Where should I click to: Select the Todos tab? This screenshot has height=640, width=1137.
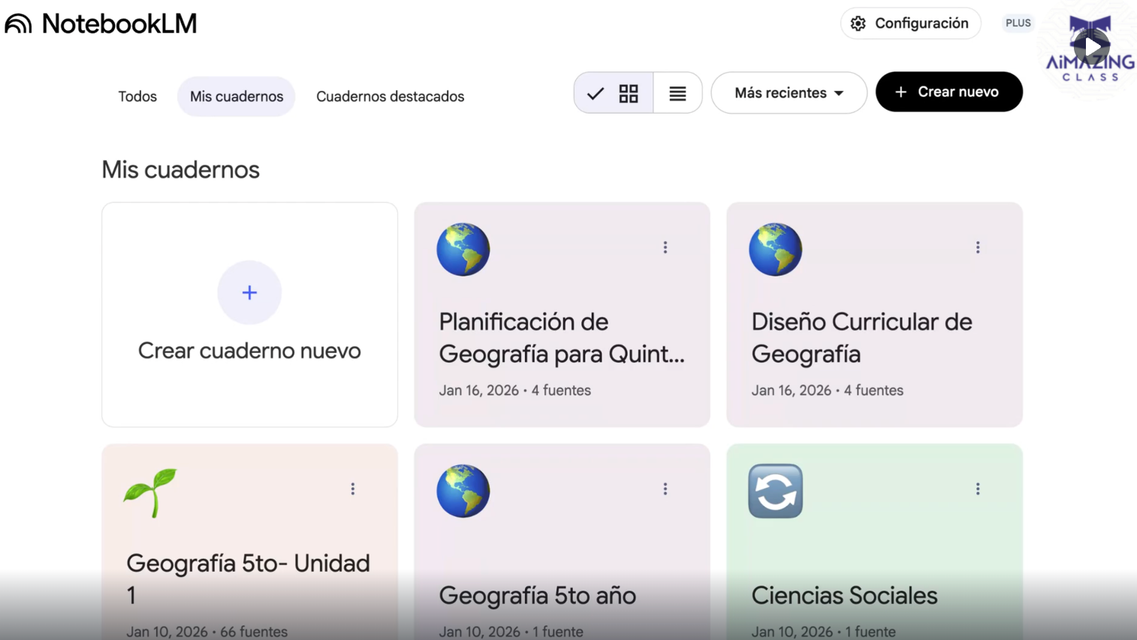(x=137, y=97)
